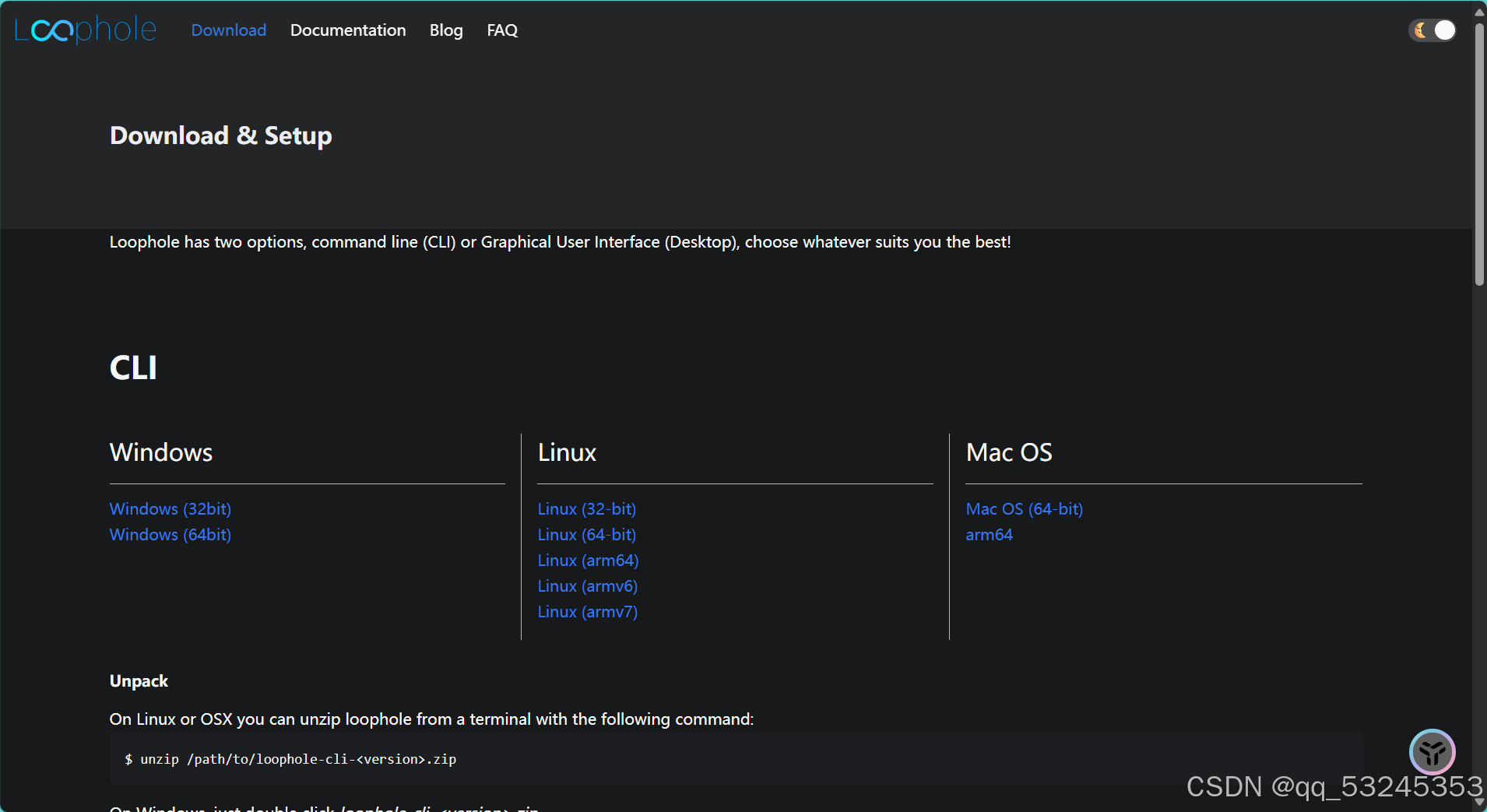Download Linux (64-bit) CLI
Image resolution: width=1487 pixels, height=812 pixels.
(x=587, y=535)
